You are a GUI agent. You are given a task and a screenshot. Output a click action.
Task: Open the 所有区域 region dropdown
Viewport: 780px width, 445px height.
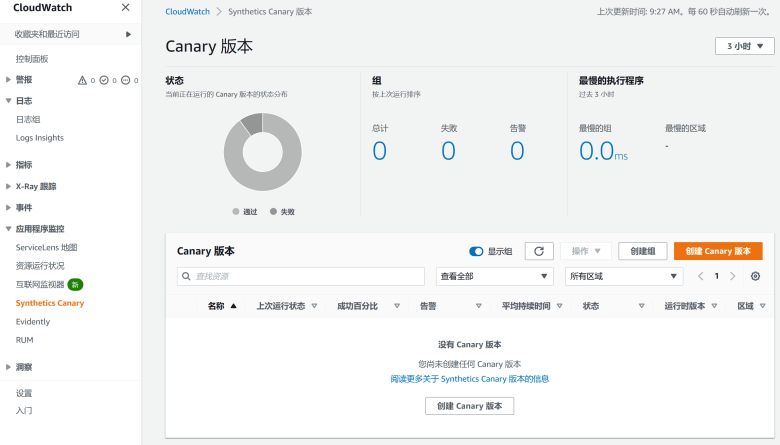point(624,276)
